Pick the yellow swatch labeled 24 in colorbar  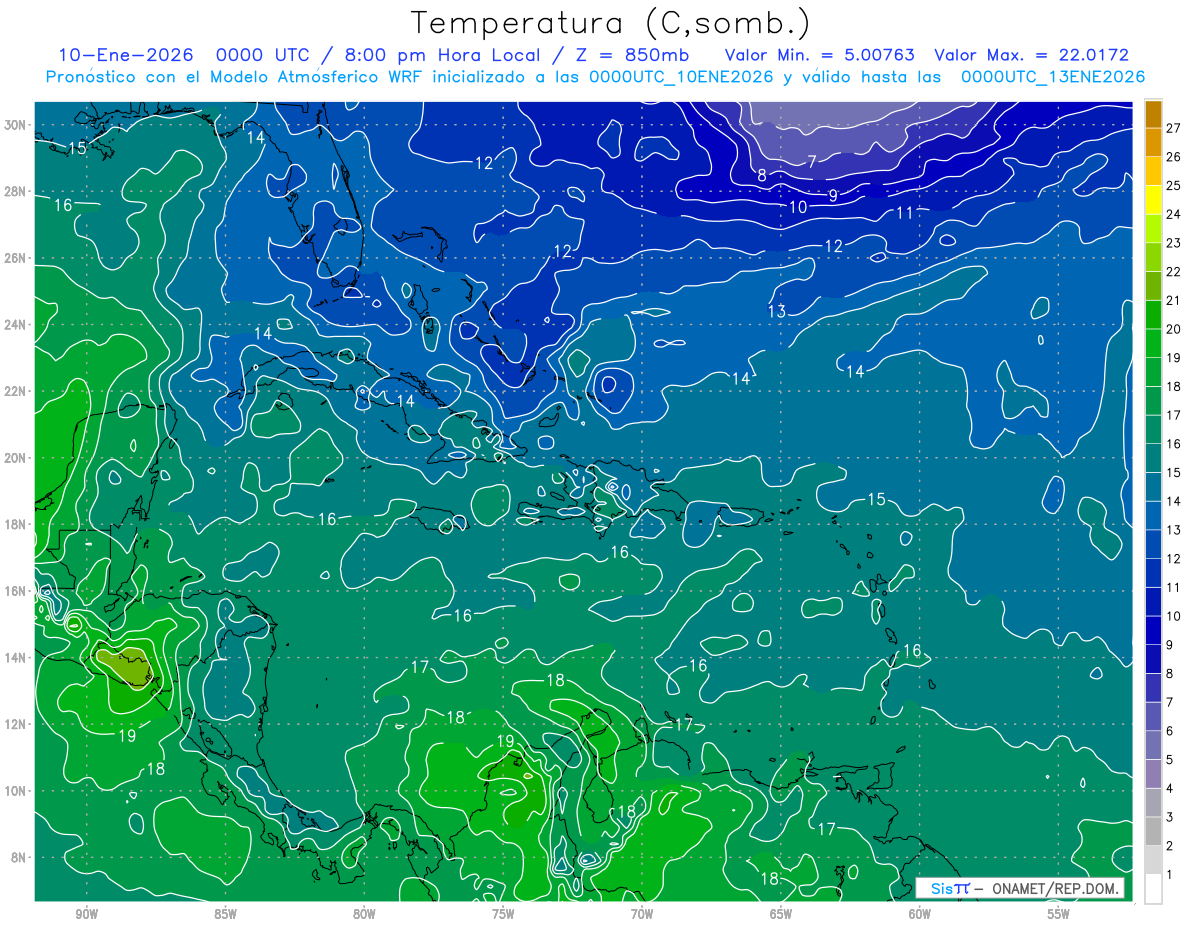point(1154,200)
